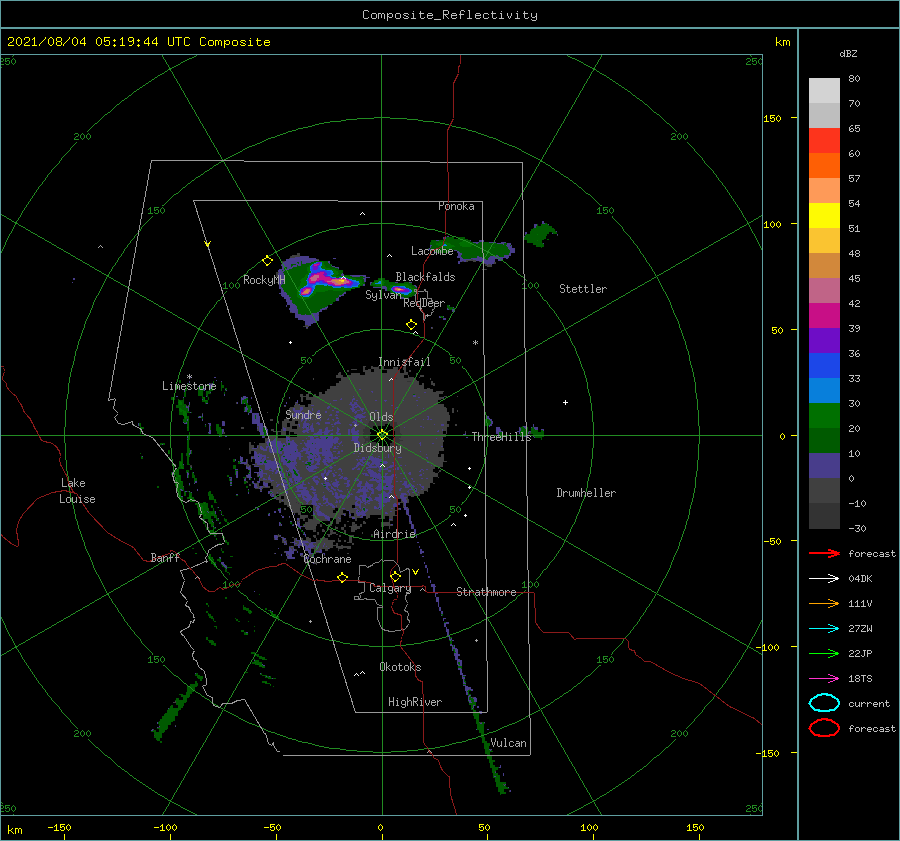Click the Lacombe city label
Screen dimensions: 900x841
(x=432, y=251)
